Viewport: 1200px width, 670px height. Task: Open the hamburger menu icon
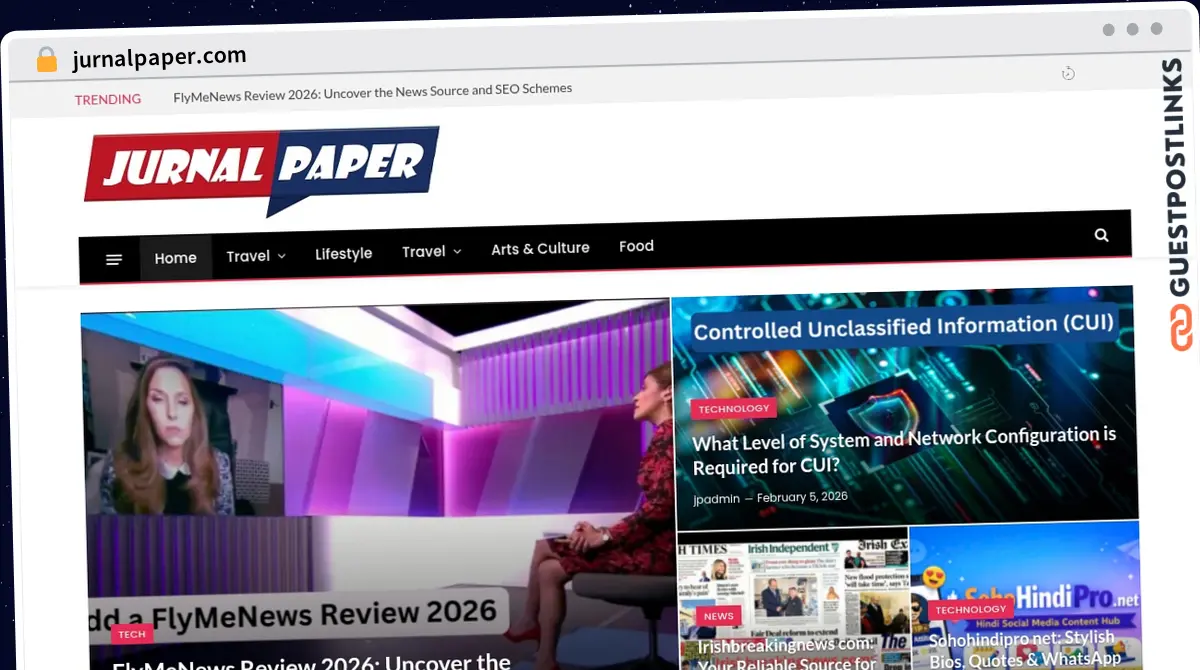pos(114,260)
